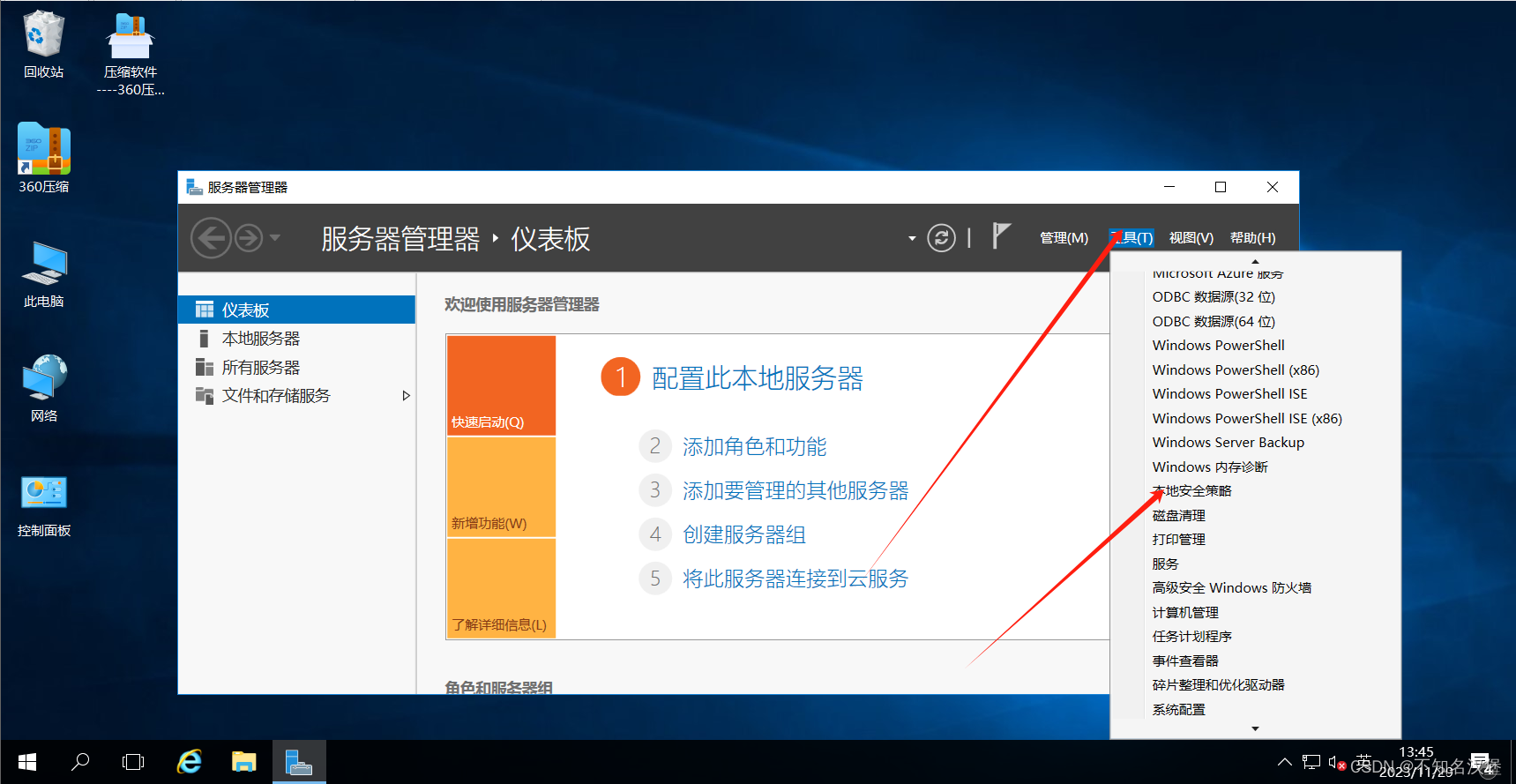
Task: Click 配置此本地服务器 link
Action: coord(757,378)
